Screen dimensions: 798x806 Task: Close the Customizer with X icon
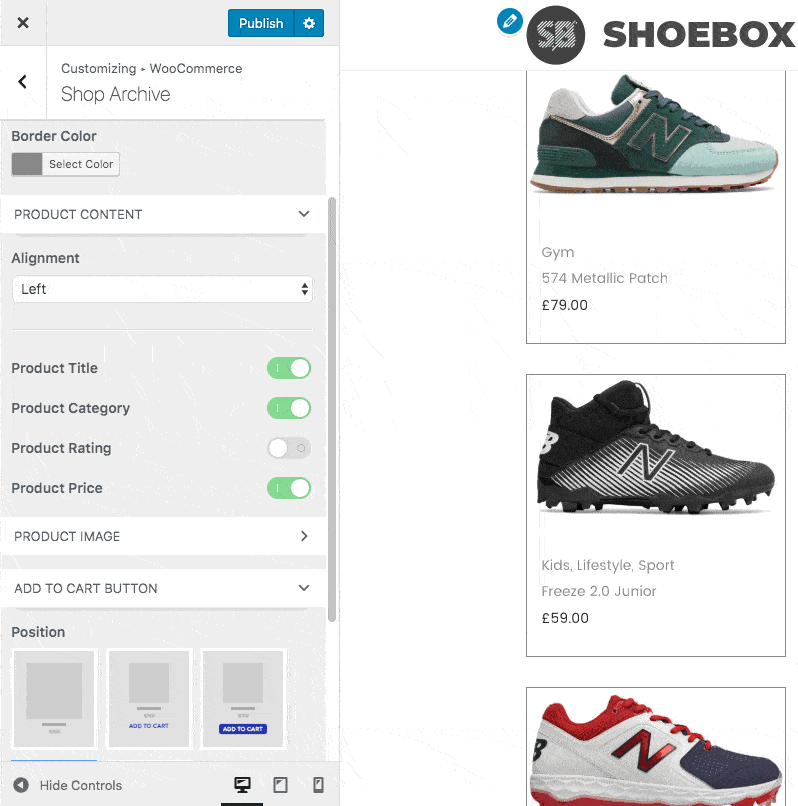pos(23,23)
